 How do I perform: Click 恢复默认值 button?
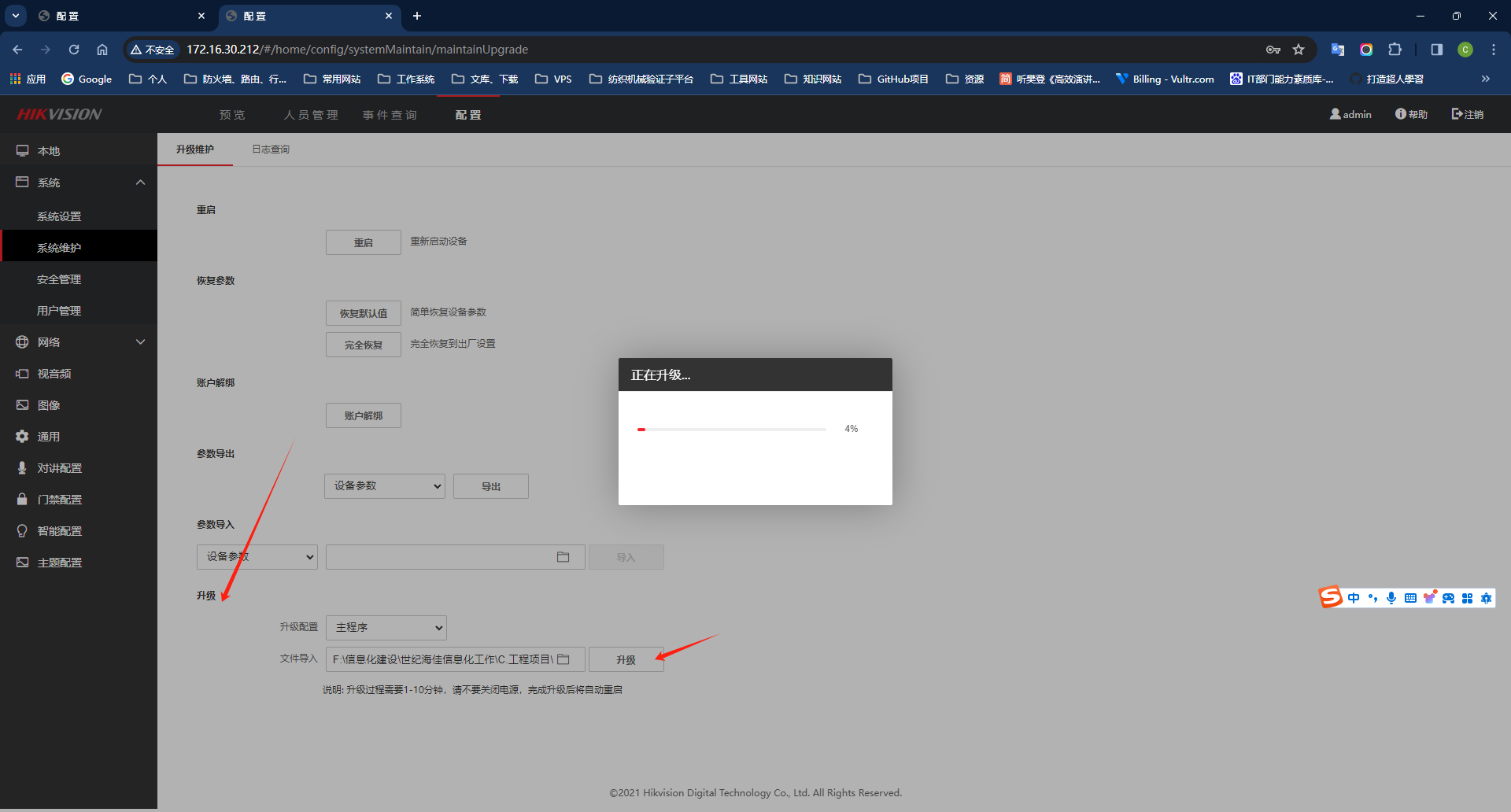click(364, 313)
